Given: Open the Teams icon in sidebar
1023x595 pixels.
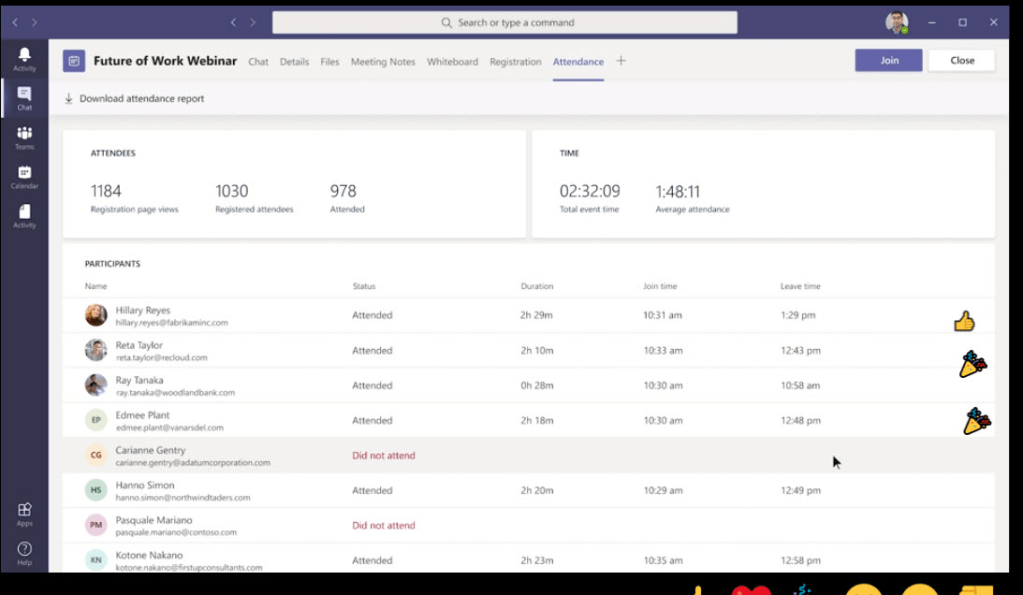Looking at the screenshot, I should point(24,137).
